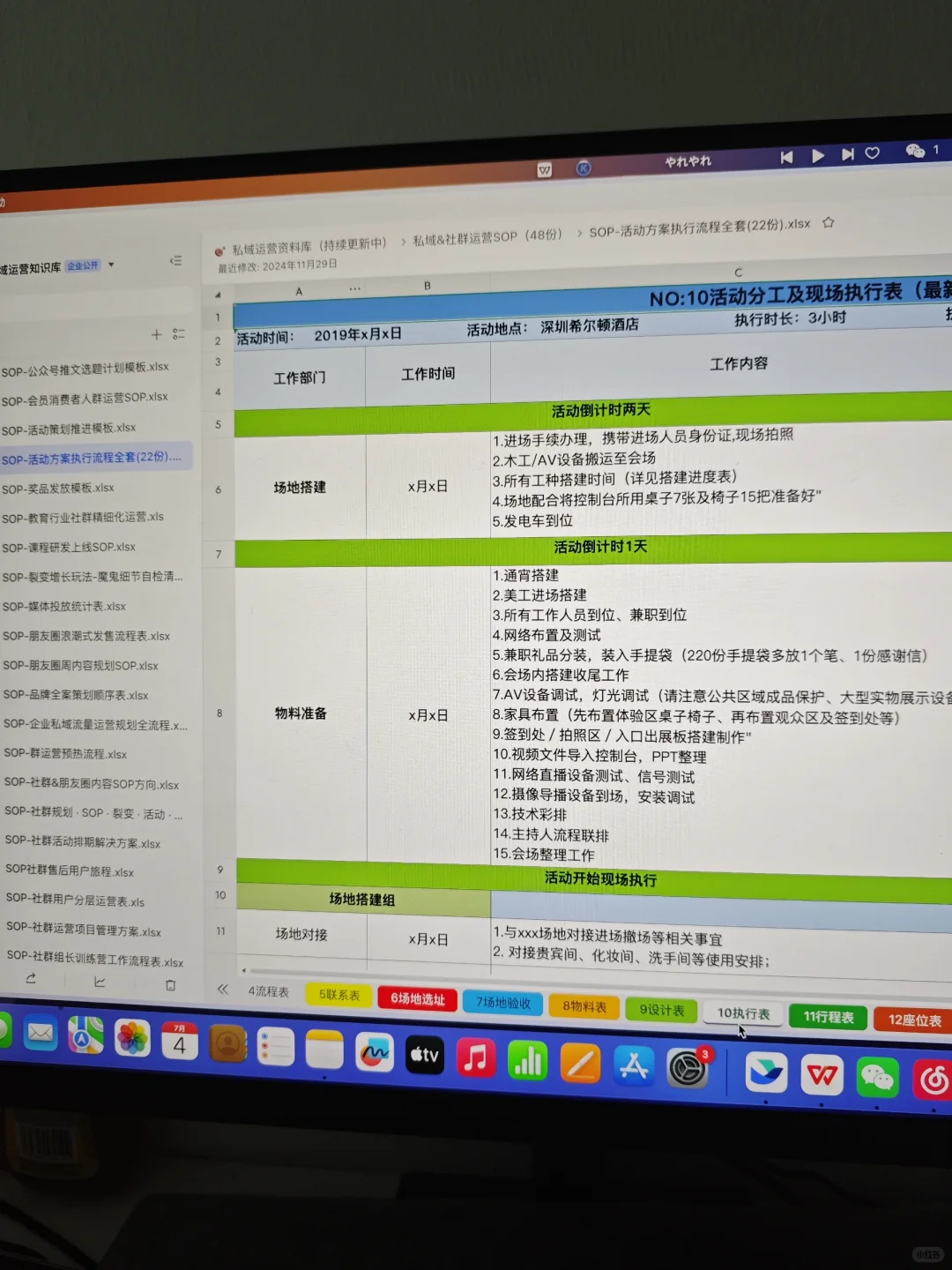Open SOP-奖品发放模板.xlsx from the file list
The width and height of the screenshot is (952, 1270).
click(x=58, y=488)
